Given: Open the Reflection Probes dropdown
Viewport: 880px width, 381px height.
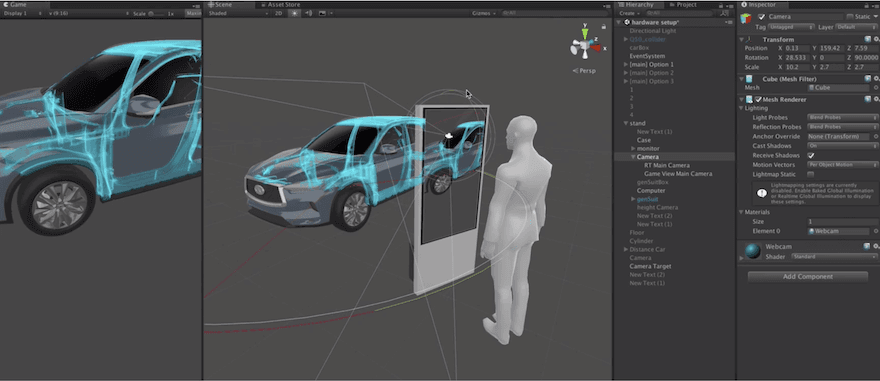Looking at the screenshot, I should coord(842,127).
